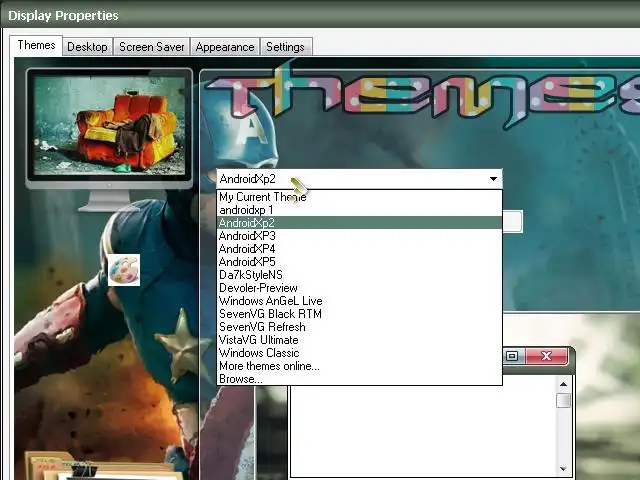The width and height of the screenshot is (640, 480).
Task: Open the Screen Saver tab
Action: 151,47
